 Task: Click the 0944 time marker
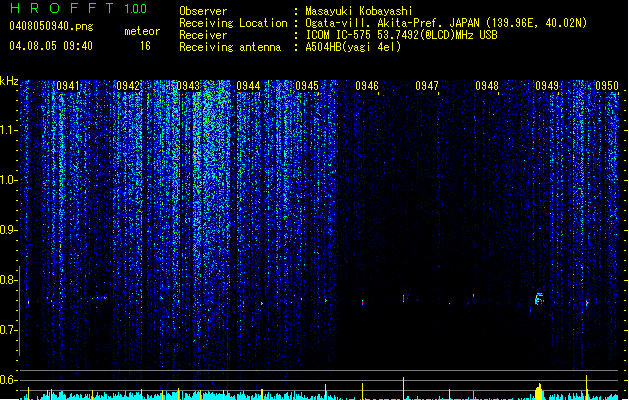[248, 86]
